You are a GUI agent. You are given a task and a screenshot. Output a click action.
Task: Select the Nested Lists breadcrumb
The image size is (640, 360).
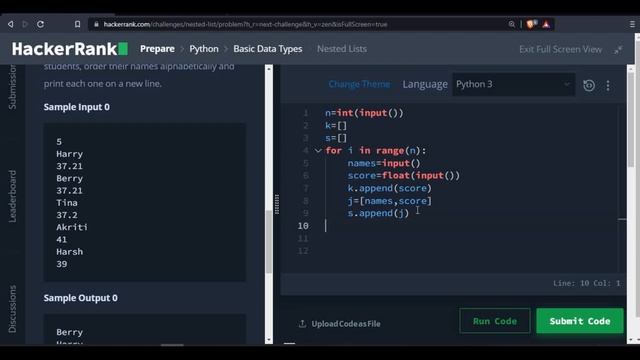coord(342,49)
